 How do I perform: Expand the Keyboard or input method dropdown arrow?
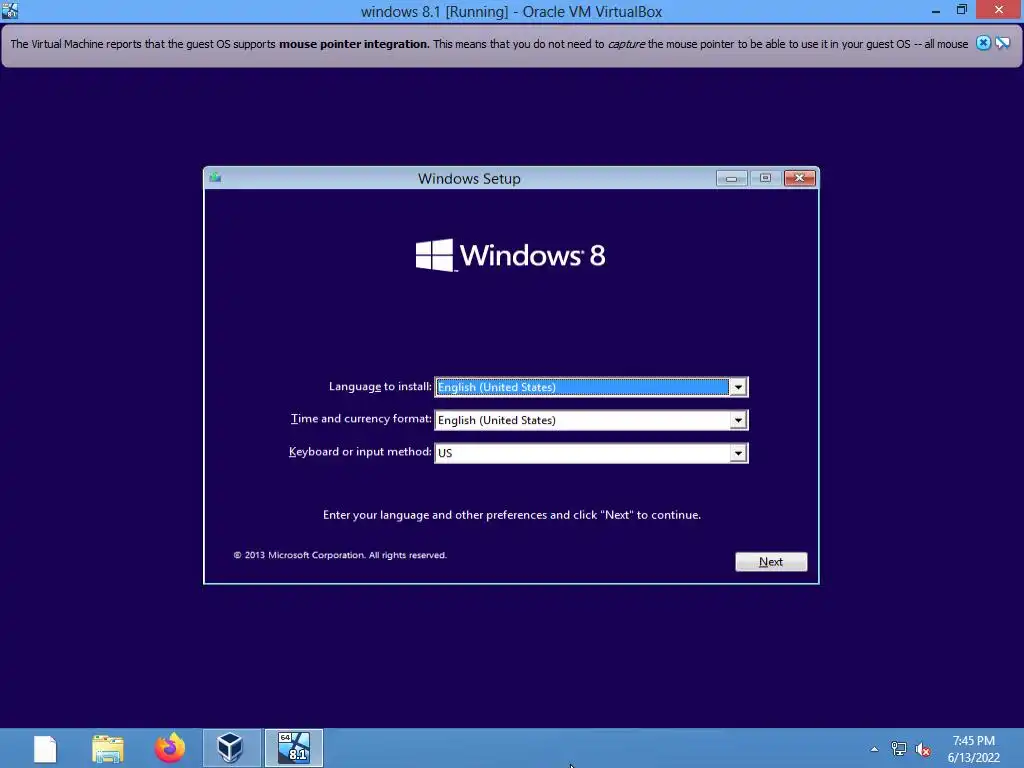tap(738, 453)
